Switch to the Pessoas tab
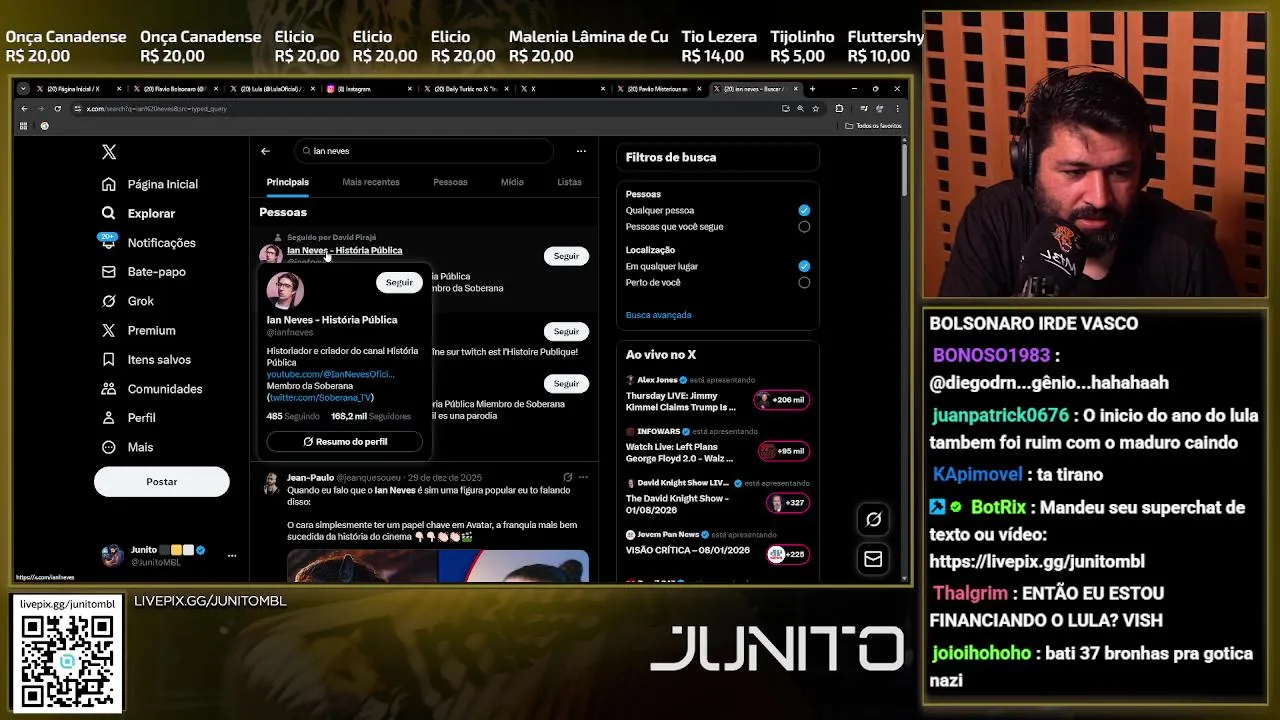Image resolution: width=1280 pixels, height=720 pixels. [450, 182]
